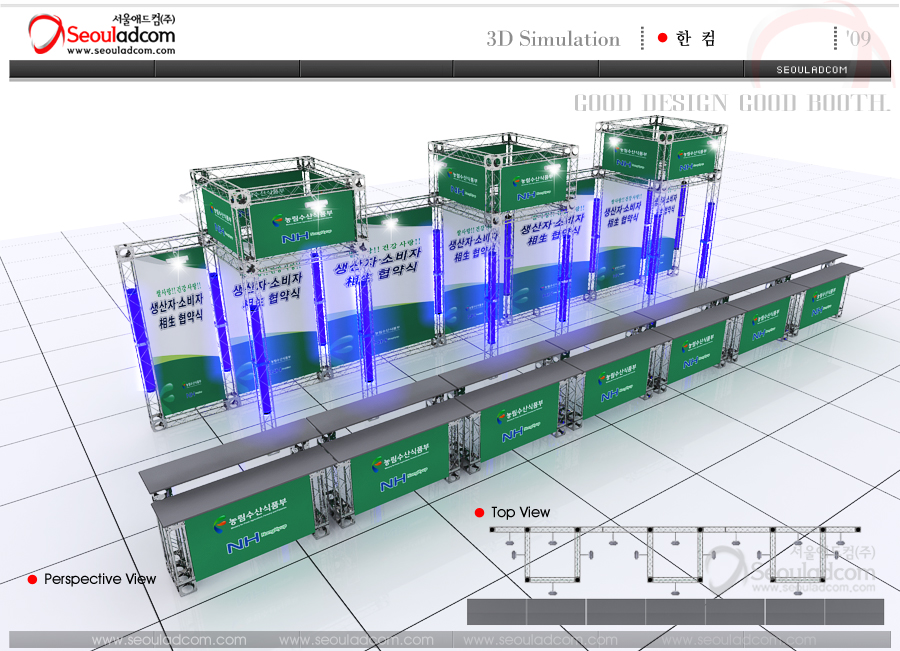This screenshot has height=651, width=900.
Task: Select the top view floor plan diagram
Action: pos(676,574)
